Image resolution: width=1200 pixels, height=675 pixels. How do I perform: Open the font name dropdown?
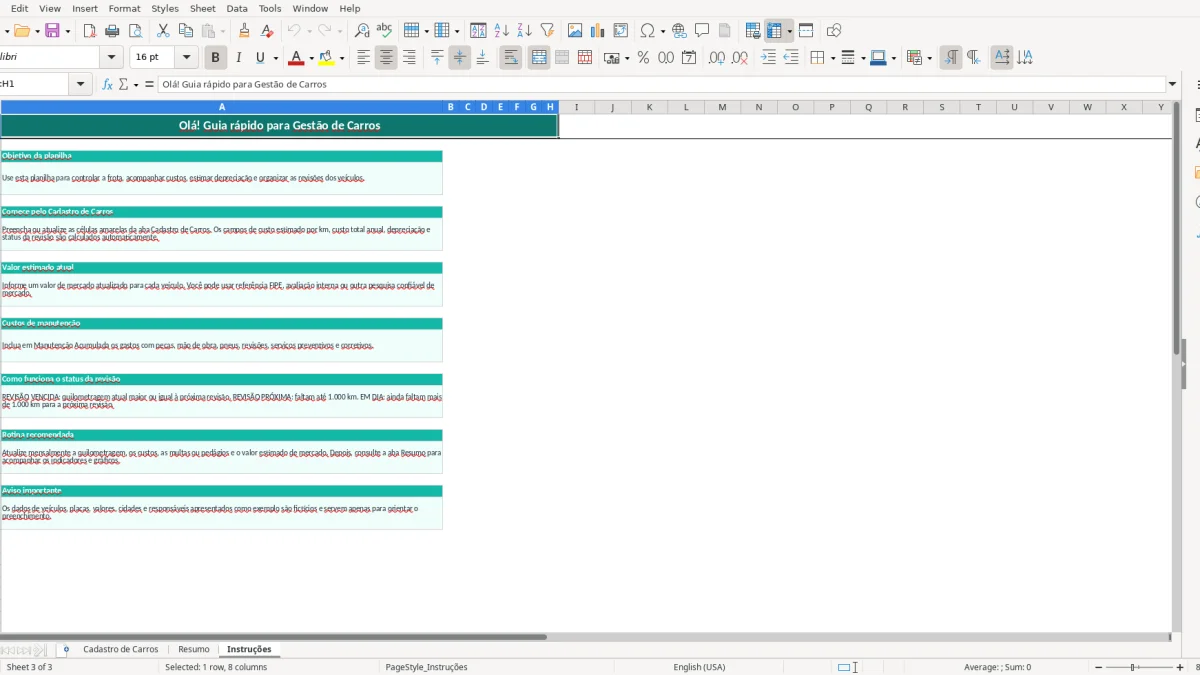[x=111, y=58]
